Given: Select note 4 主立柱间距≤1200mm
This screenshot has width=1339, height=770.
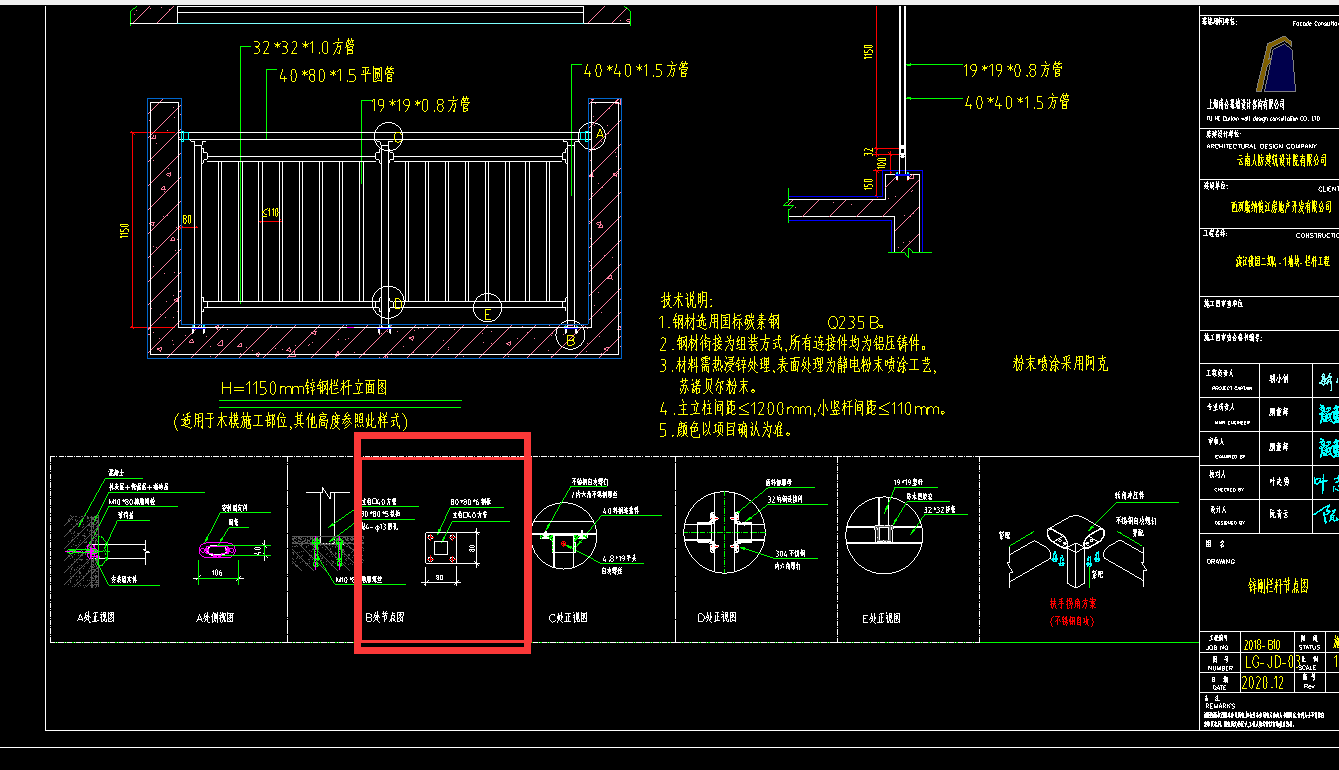Looking at the screenshot, I should pos(803,408).
